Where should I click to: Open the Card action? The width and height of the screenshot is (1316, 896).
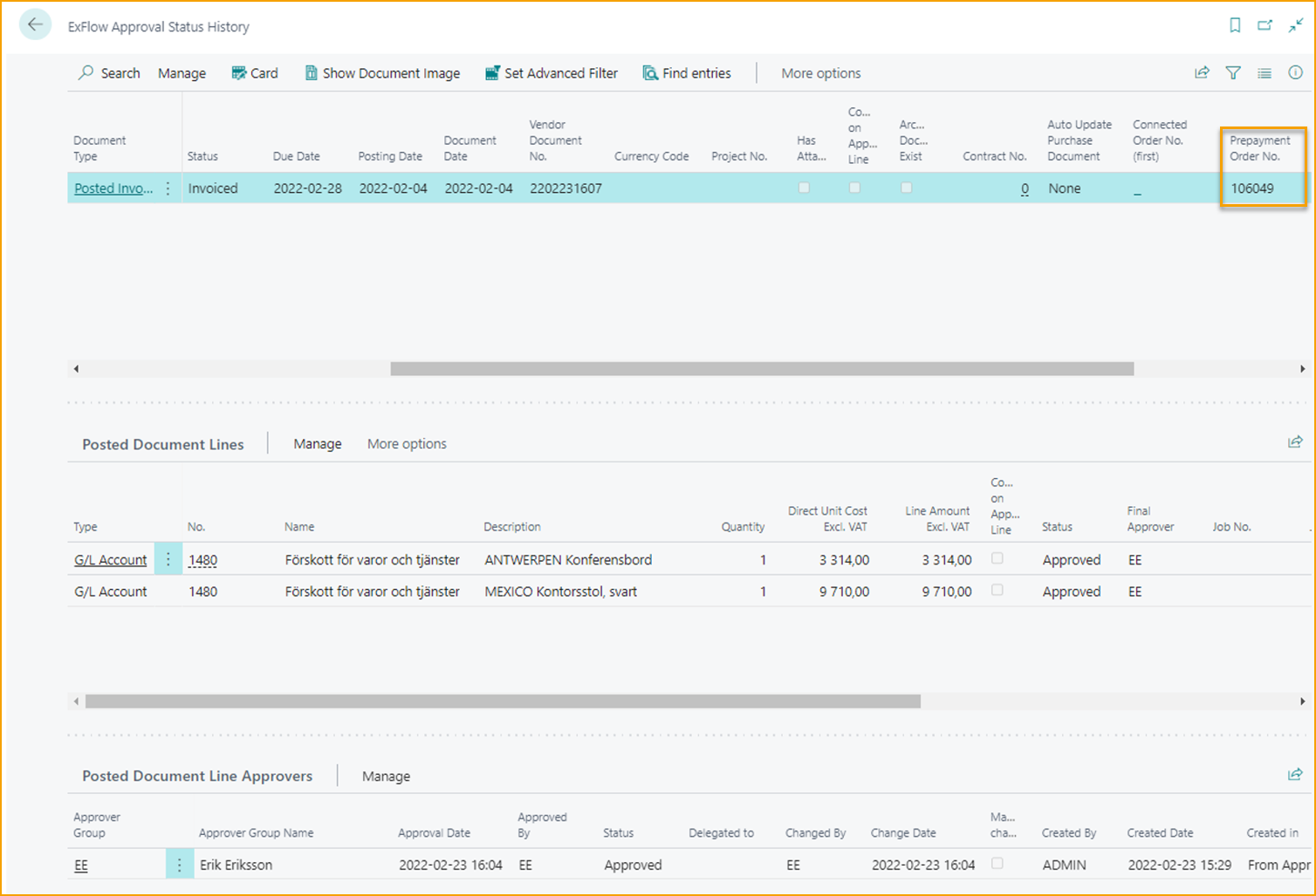[x=255, y=73]
